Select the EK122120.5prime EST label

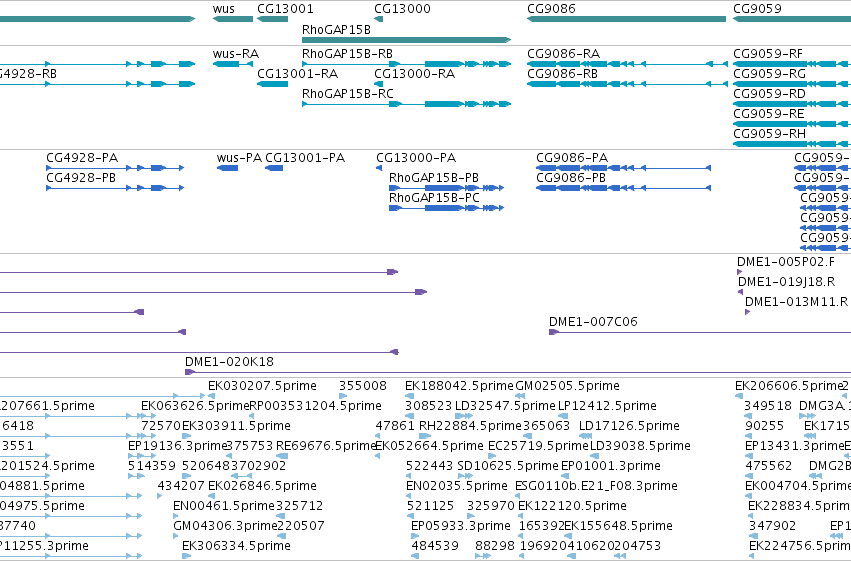[x=572, y=506]
